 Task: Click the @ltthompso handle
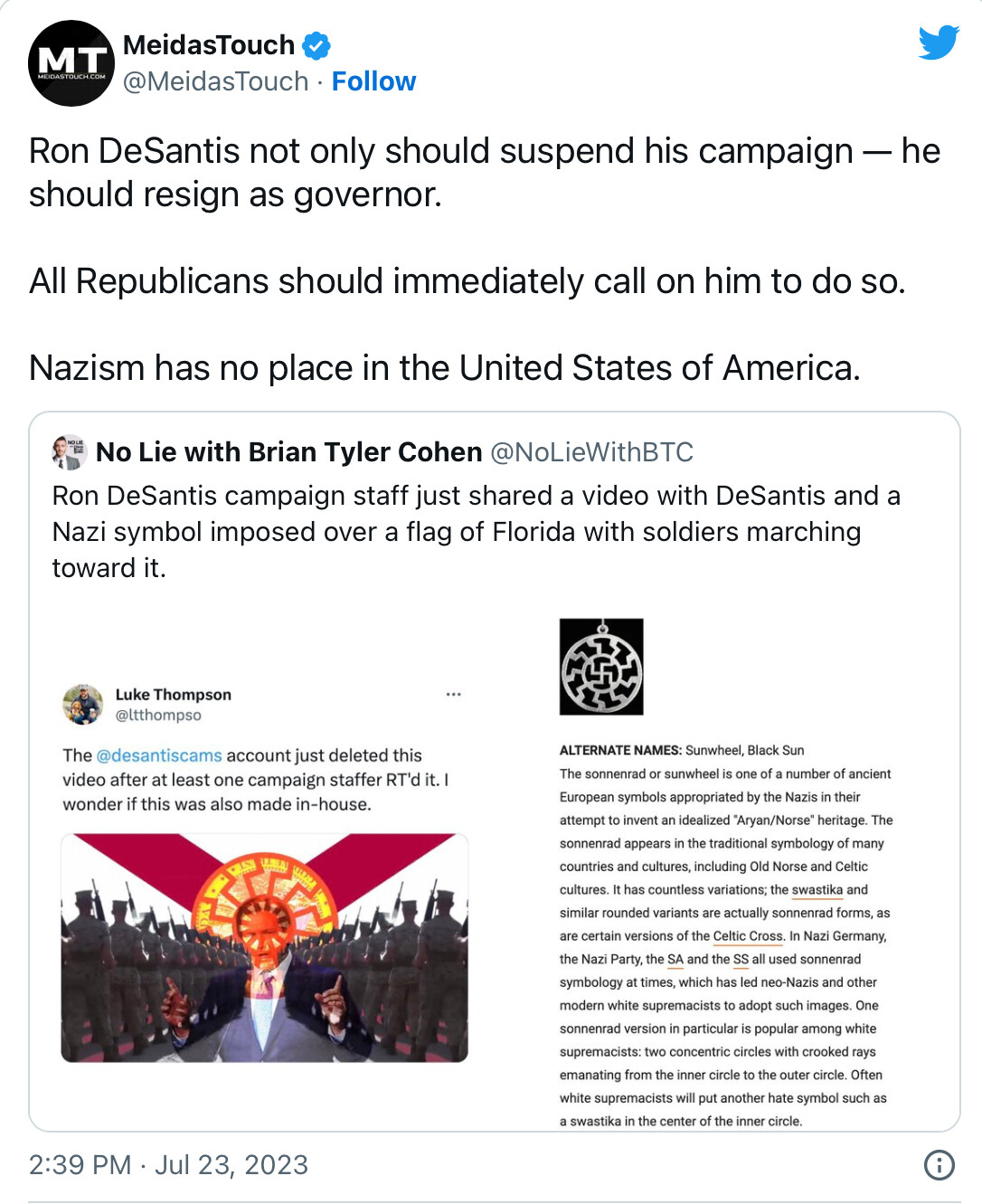(158, 716)
